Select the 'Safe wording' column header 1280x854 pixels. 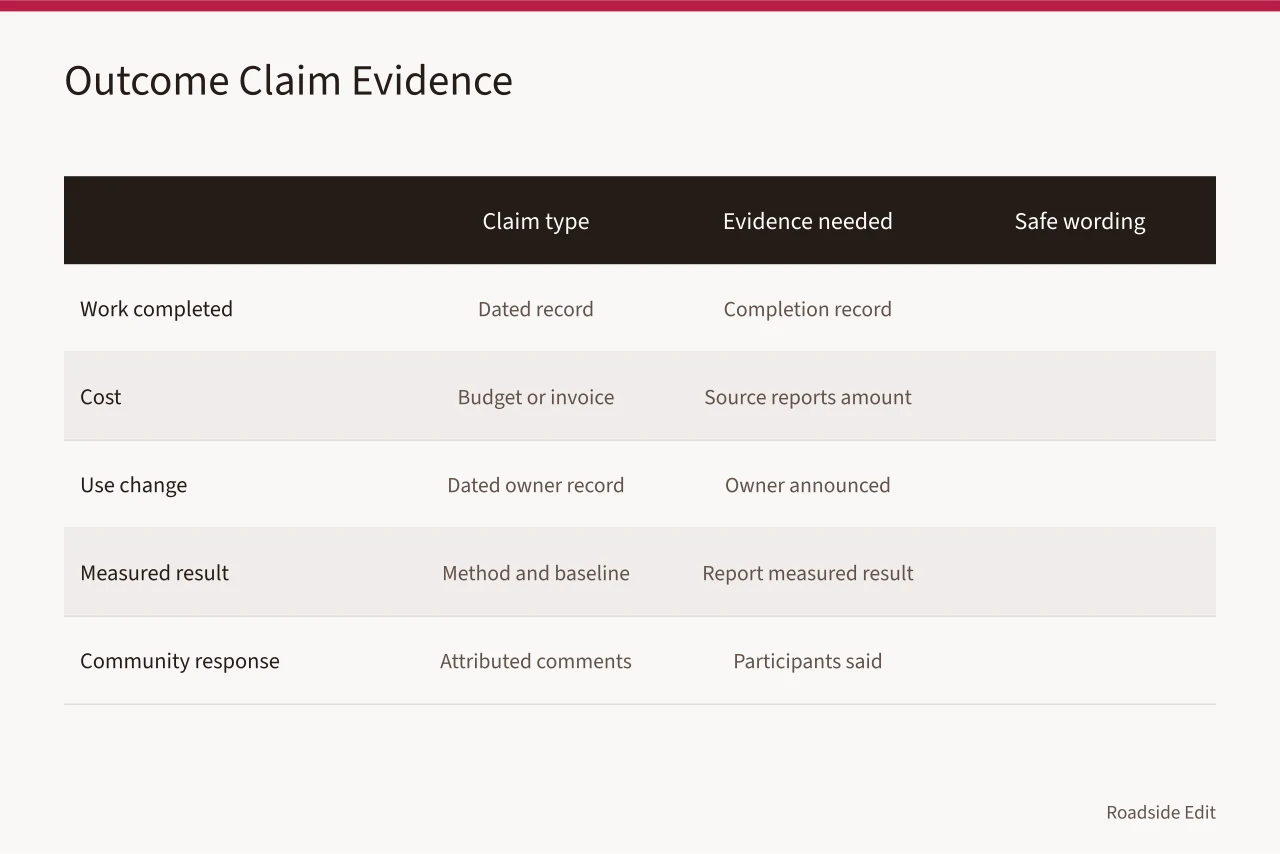click(1080, 221)
